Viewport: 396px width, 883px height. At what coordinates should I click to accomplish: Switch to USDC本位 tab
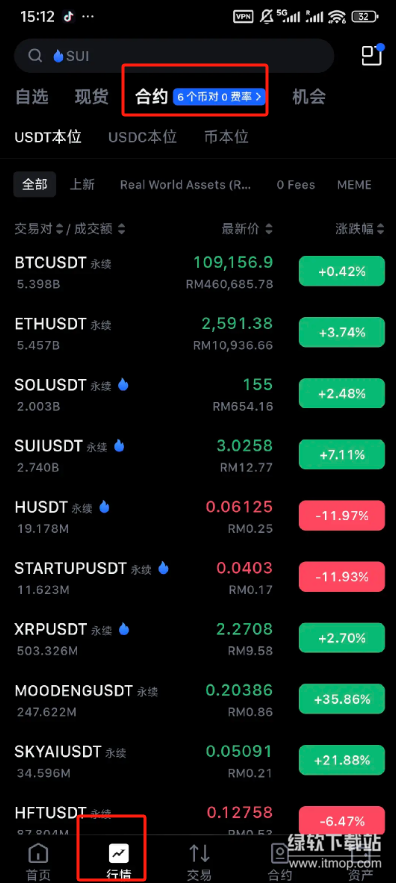pos(143,137)
